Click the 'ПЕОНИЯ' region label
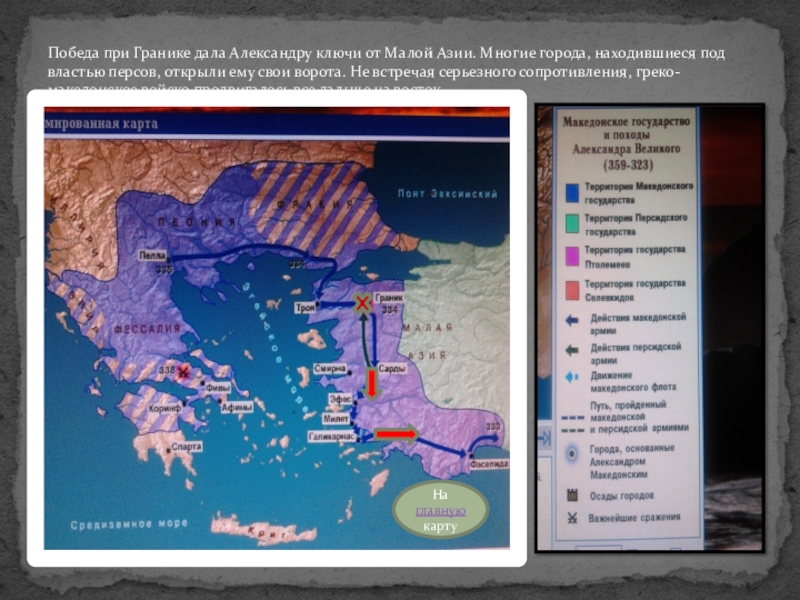 (x=196, y=222)
